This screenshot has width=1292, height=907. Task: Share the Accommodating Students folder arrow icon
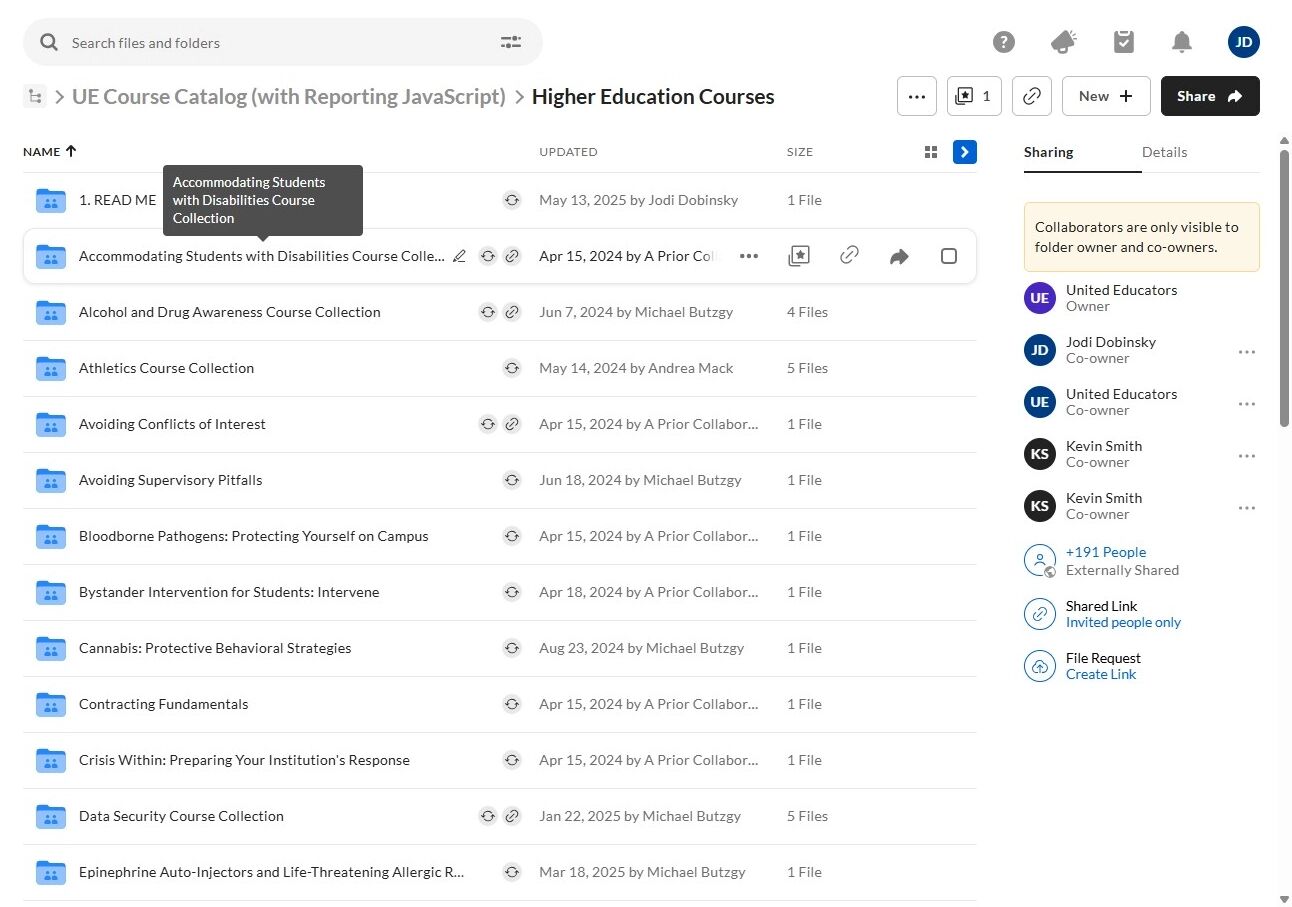[898, 256]
